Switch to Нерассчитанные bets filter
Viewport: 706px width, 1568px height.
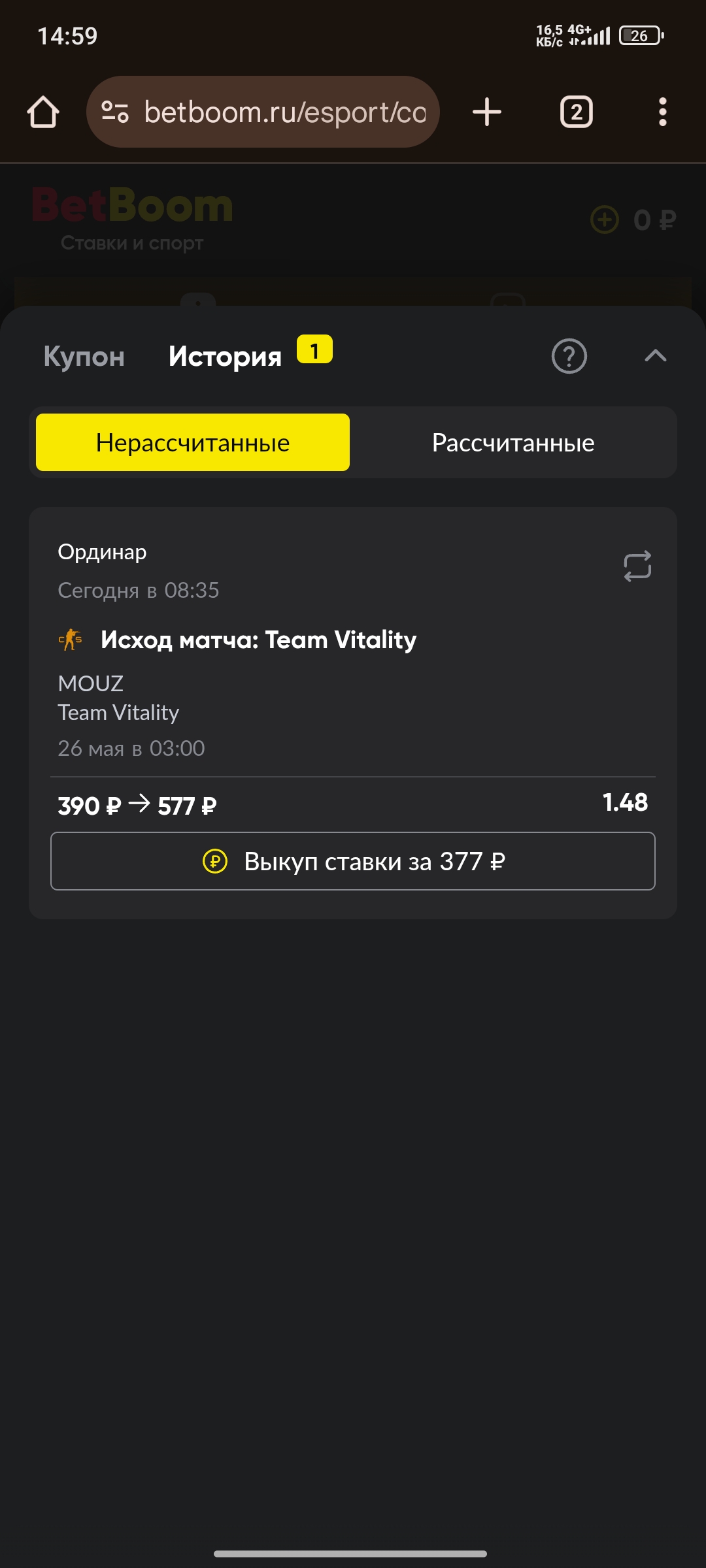tap(193, 442)
